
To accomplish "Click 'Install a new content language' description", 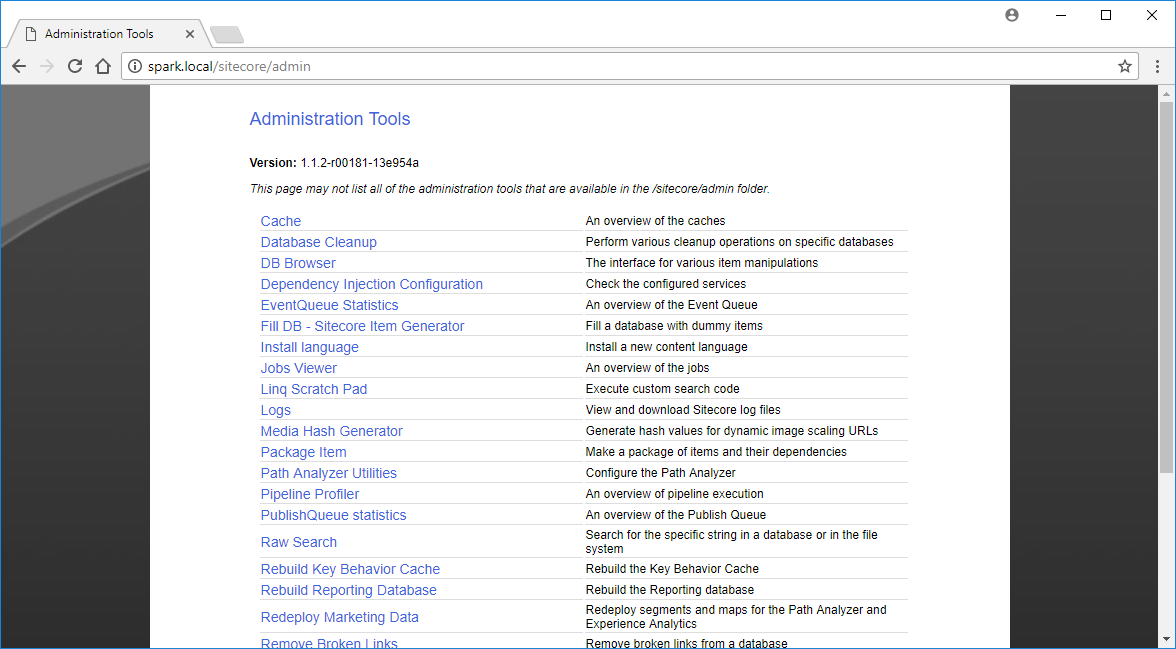I will coord(667,347).
